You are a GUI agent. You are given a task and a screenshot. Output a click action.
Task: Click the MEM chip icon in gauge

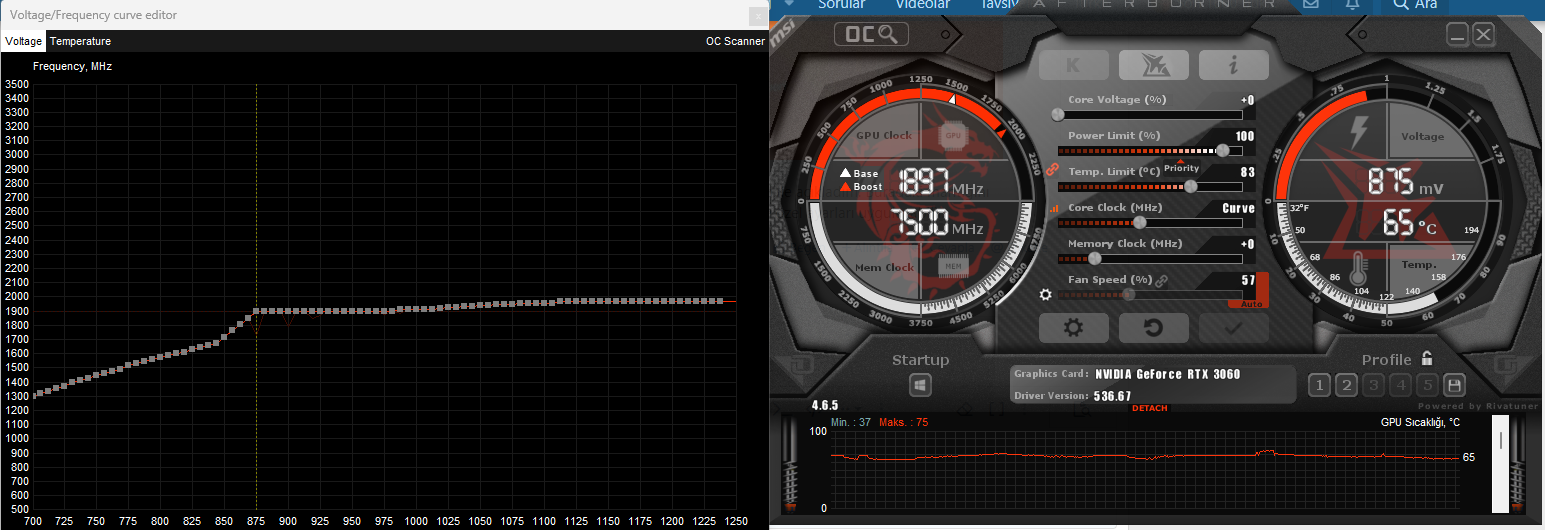coord(953,266)
